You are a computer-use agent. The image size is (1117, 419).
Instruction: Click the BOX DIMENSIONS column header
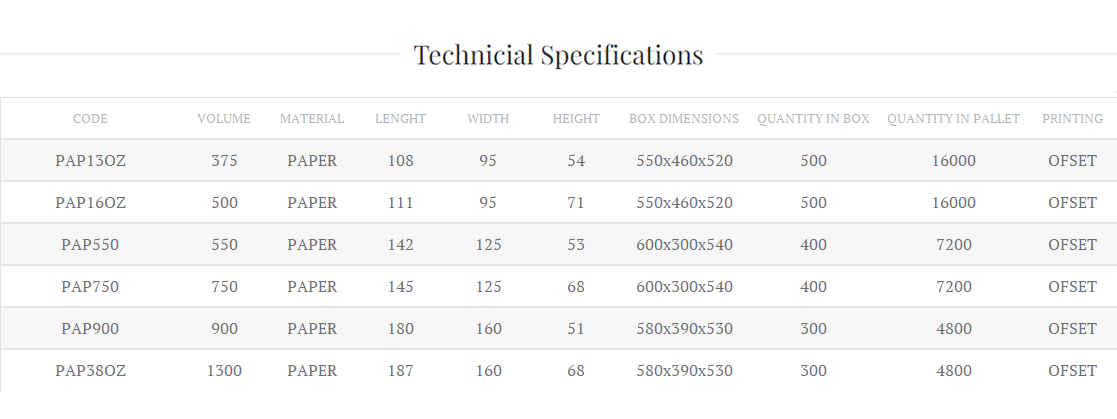684,119
